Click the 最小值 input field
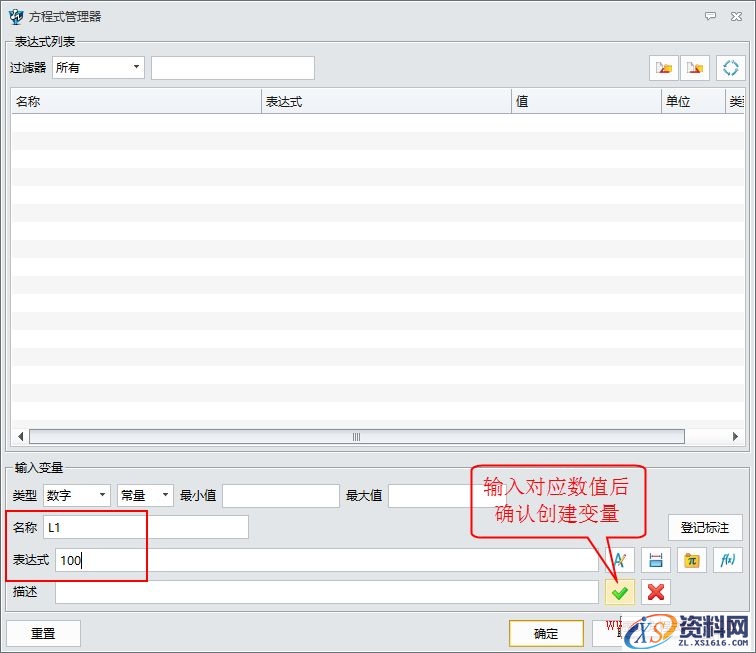 click(281, 496)
